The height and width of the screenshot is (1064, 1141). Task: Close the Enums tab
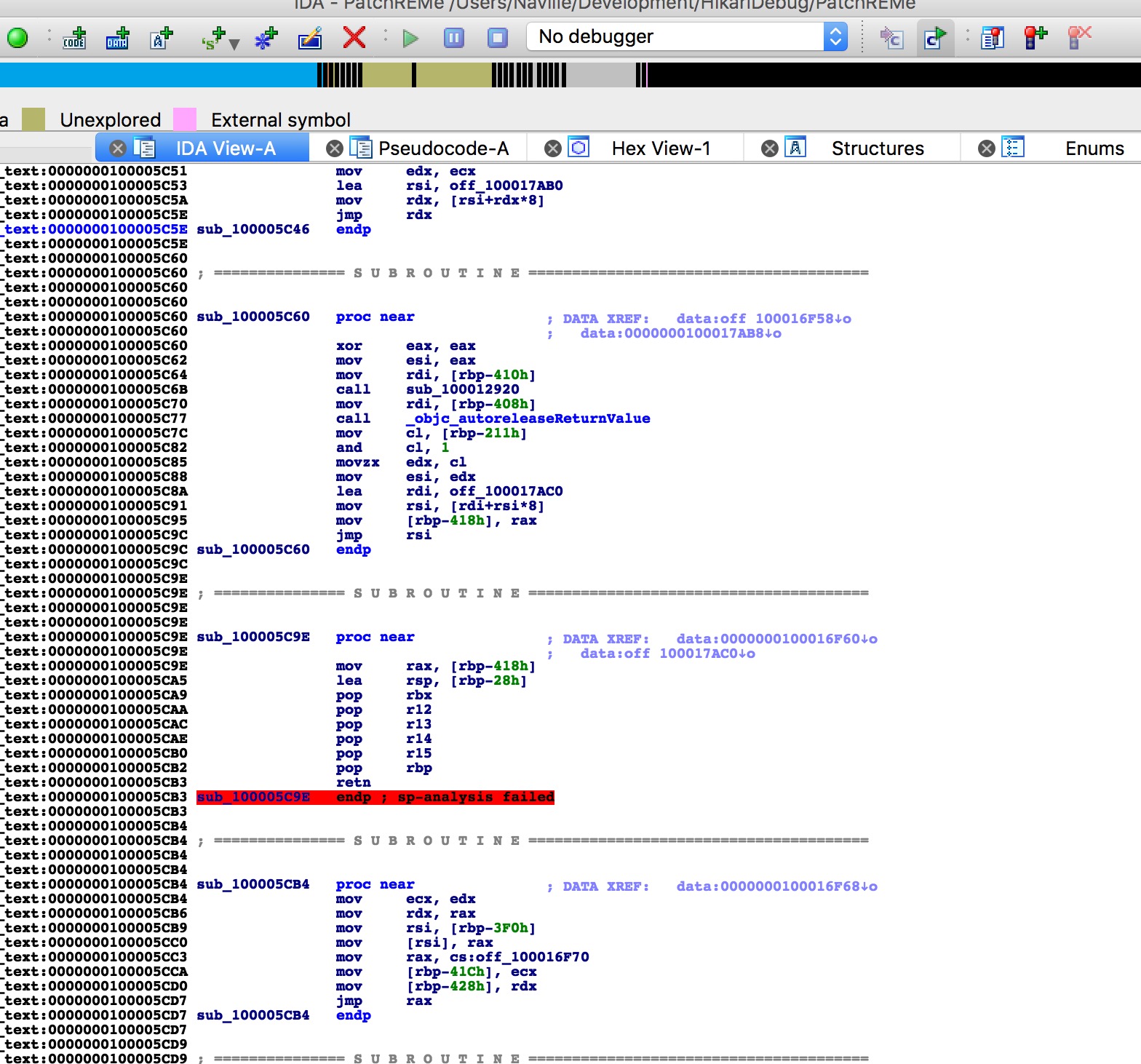coord(987,148)
